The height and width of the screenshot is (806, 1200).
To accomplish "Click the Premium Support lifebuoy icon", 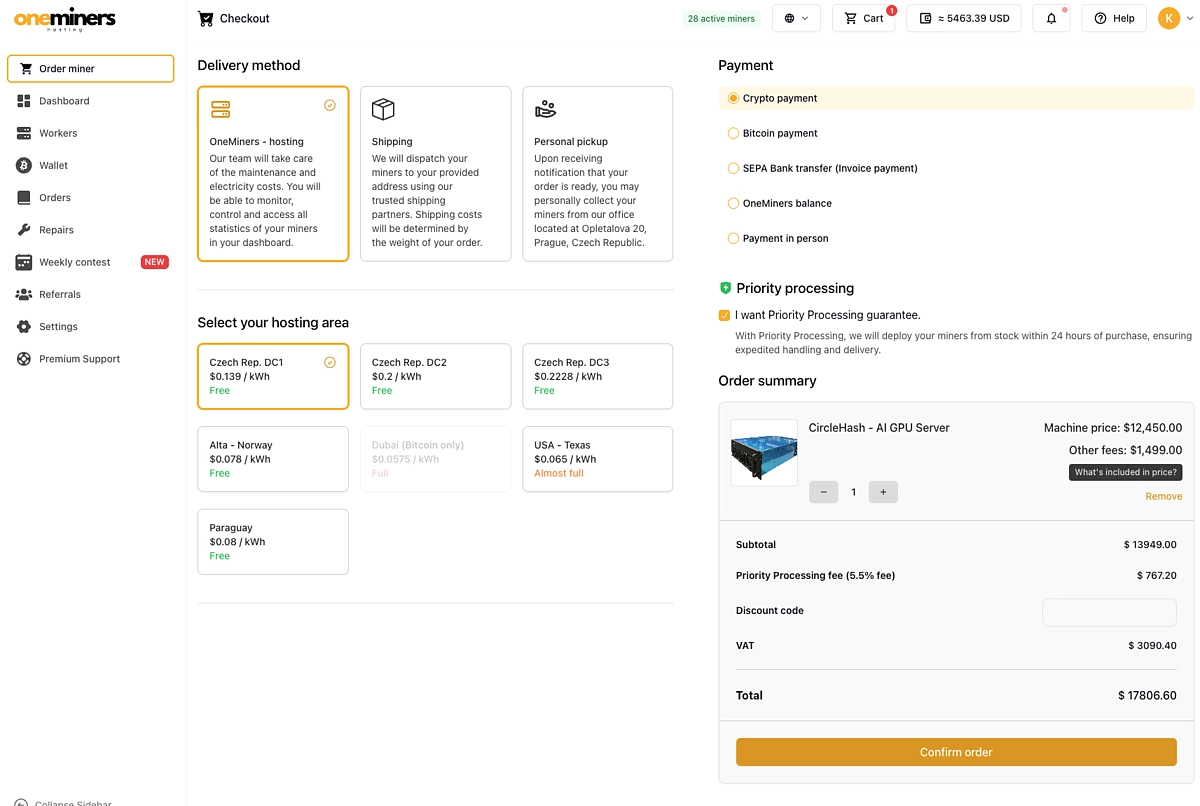I will 24,359.
